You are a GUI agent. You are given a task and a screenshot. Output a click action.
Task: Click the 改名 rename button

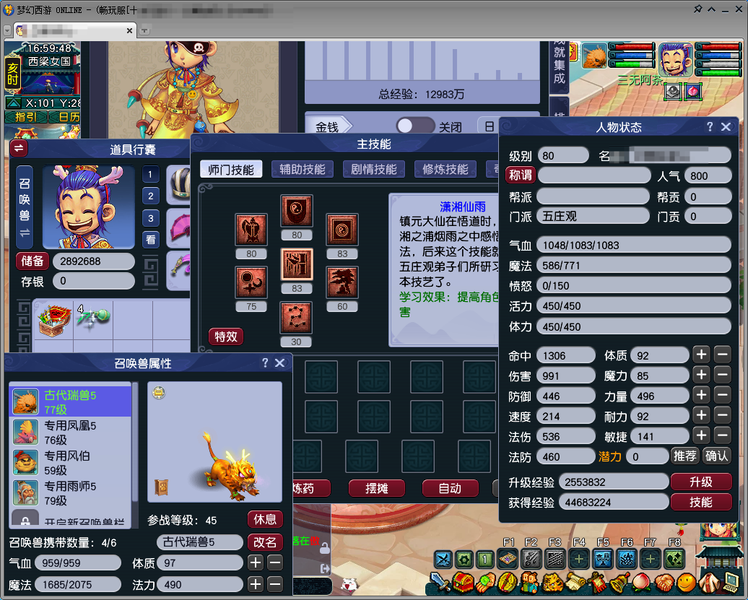coord(265,542)
